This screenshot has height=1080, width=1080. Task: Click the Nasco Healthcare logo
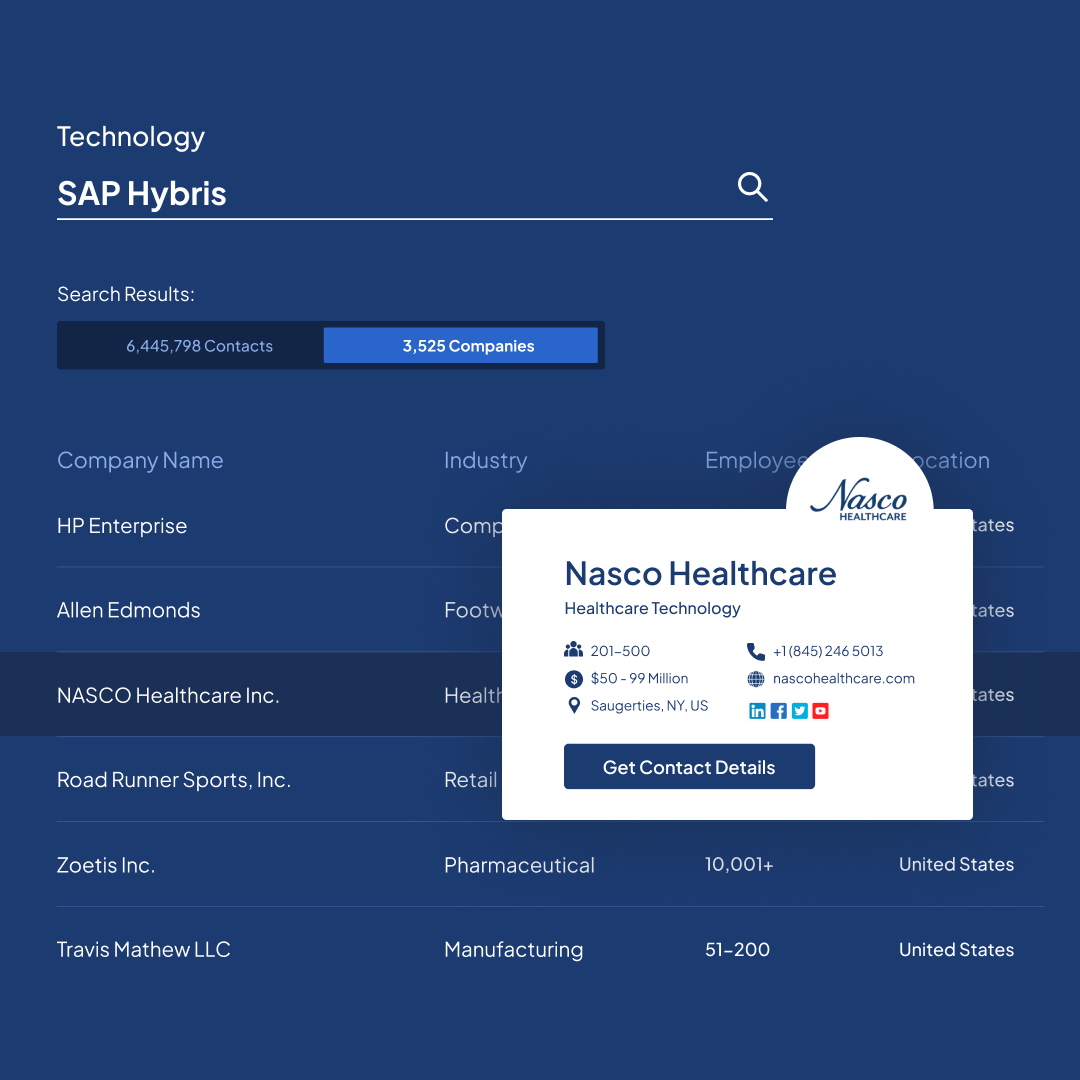(859, 499)
